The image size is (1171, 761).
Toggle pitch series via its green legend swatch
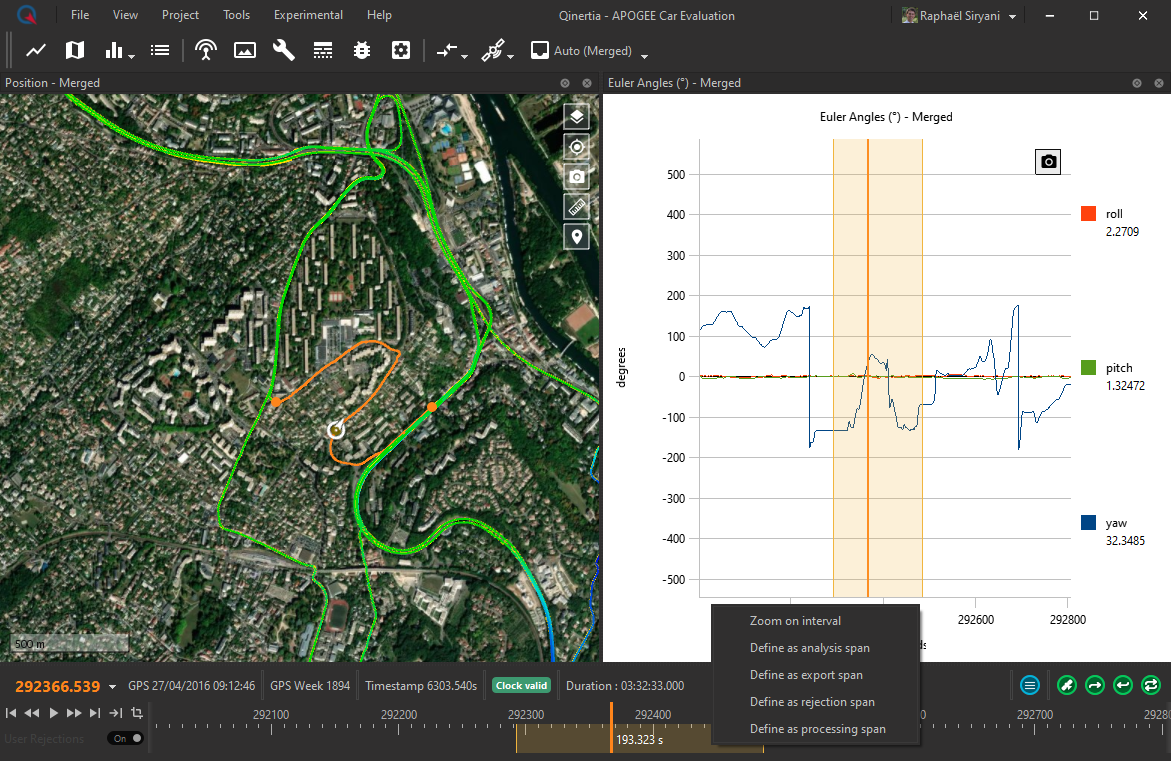click(x=1088, y=368)
